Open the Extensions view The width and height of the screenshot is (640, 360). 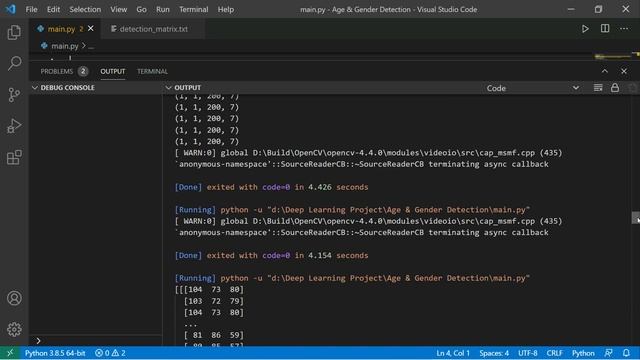14,158
